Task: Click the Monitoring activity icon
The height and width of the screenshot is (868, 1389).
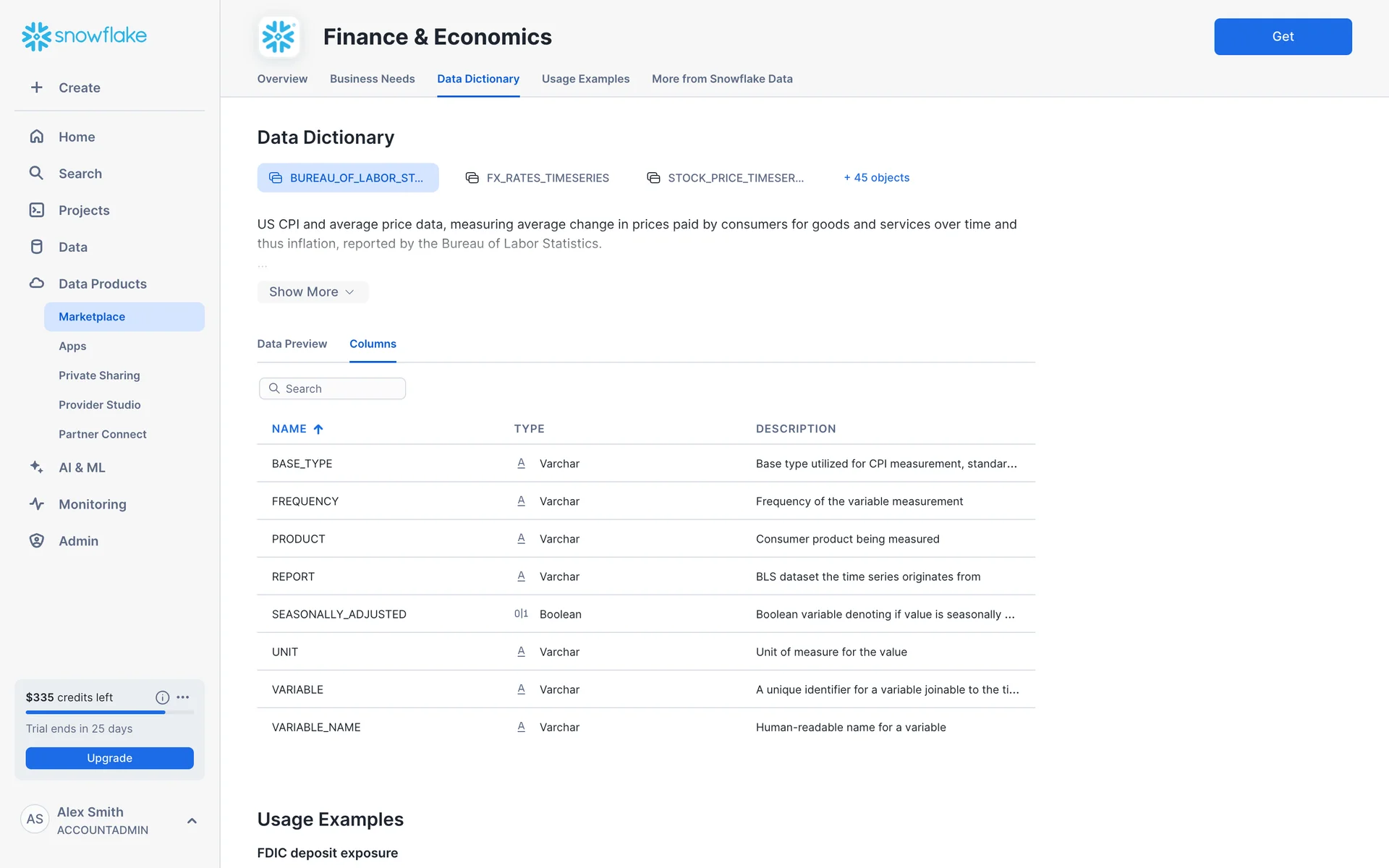Action: point(36,504)
